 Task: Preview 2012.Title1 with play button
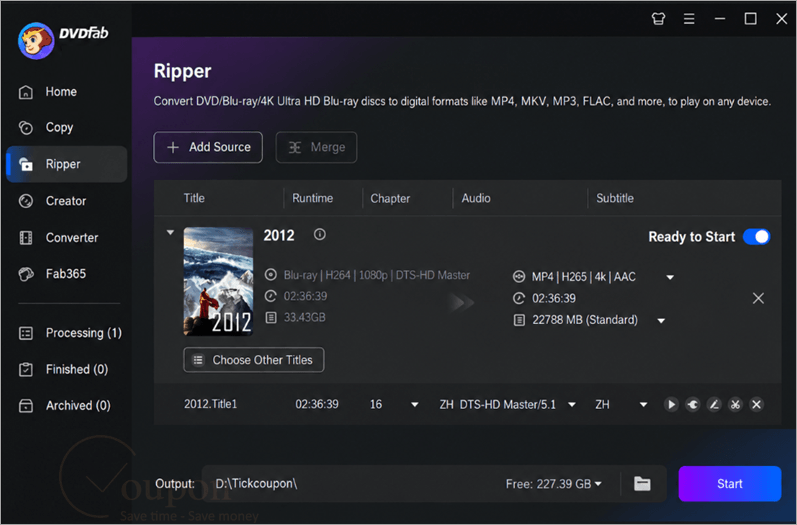pos(671,405)
